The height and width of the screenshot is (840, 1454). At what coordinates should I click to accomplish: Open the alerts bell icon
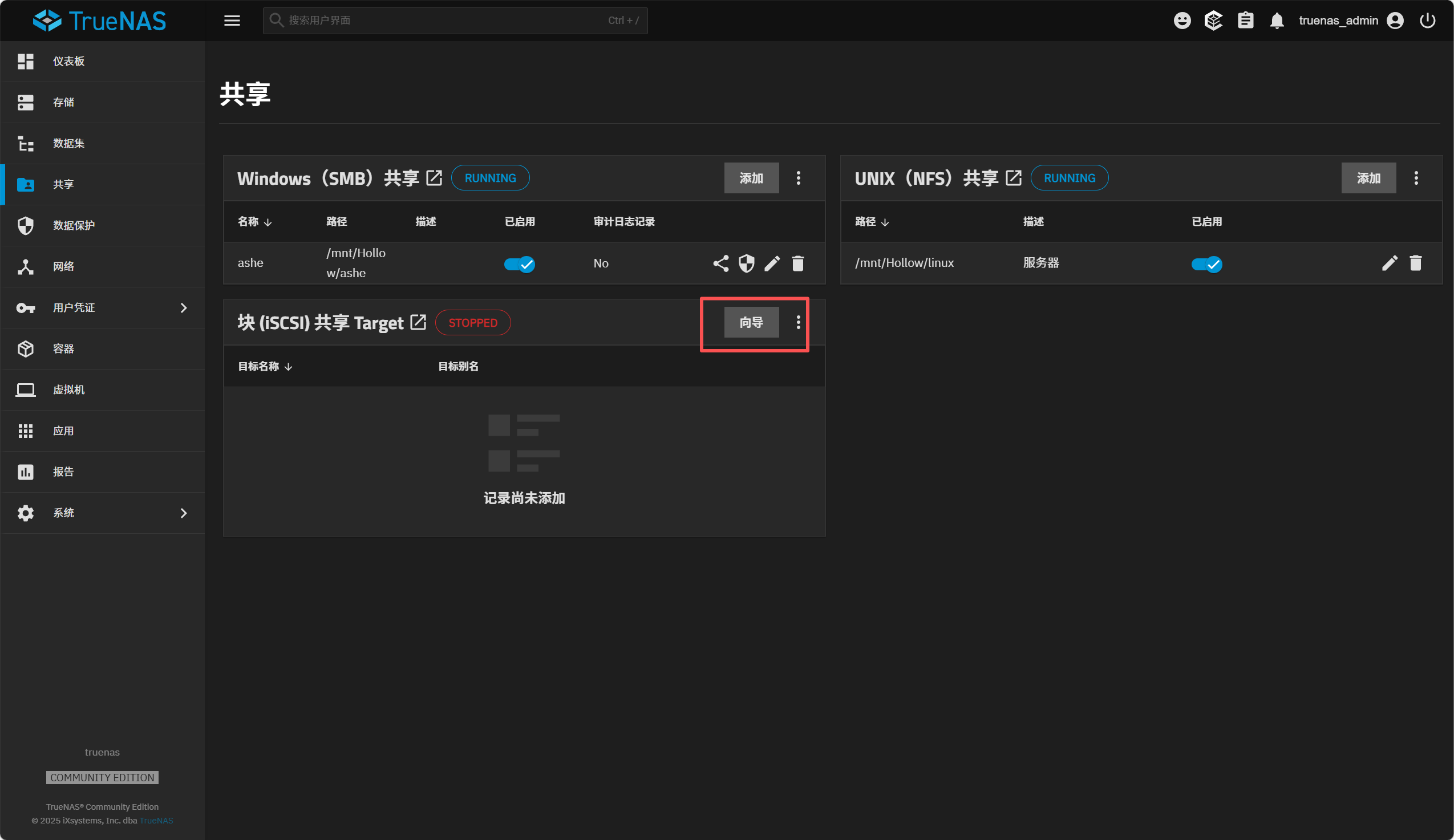1276,21
